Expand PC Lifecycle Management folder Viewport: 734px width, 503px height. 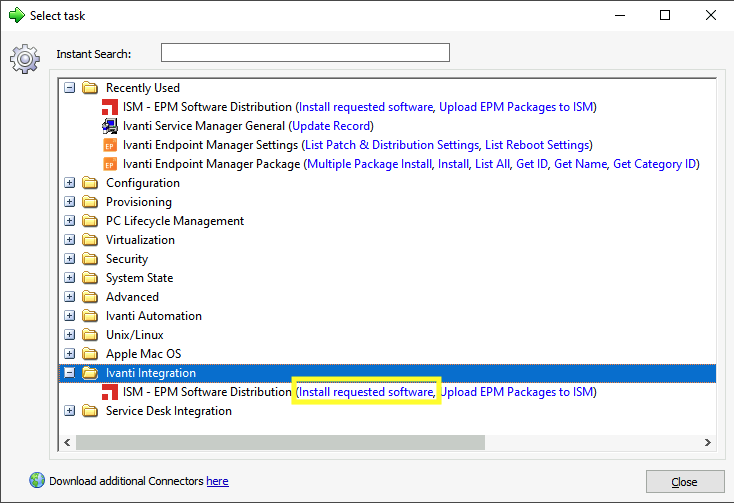pyautogui.click(x=70, y=221)
